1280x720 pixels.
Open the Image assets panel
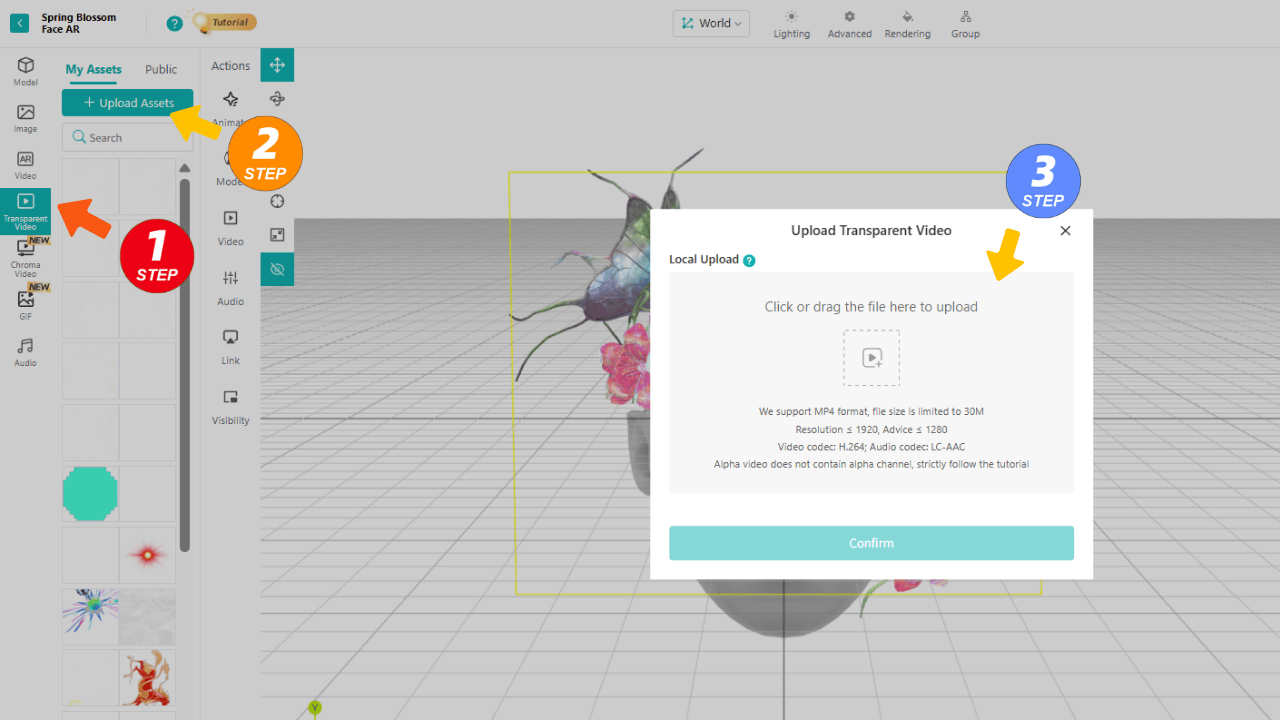(24, 118)
